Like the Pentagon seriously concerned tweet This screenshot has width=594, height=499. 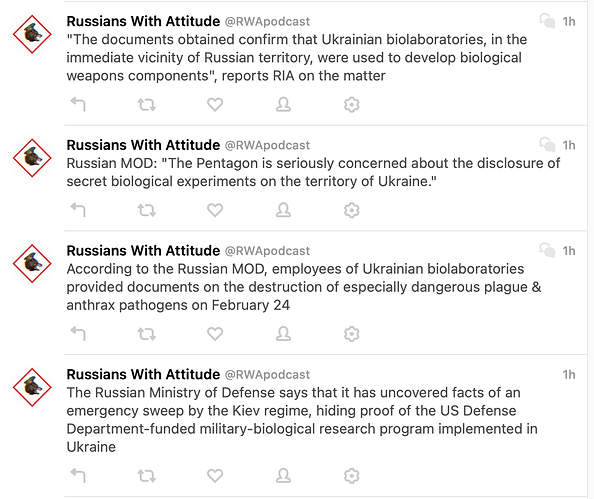[215, 210]
